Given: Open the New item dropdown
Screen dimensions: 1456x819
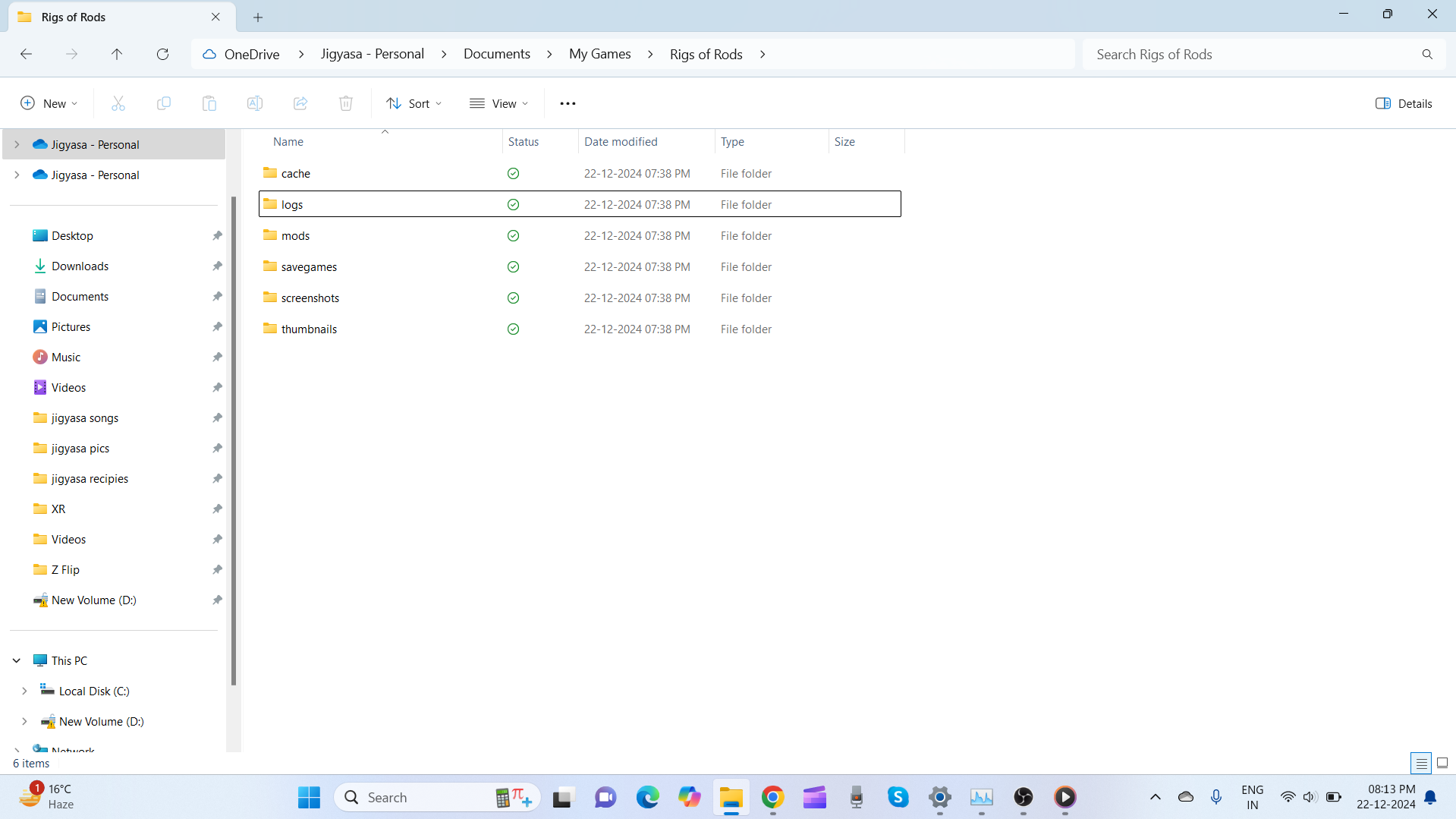Looking at the screenshot, I should 49,103.
